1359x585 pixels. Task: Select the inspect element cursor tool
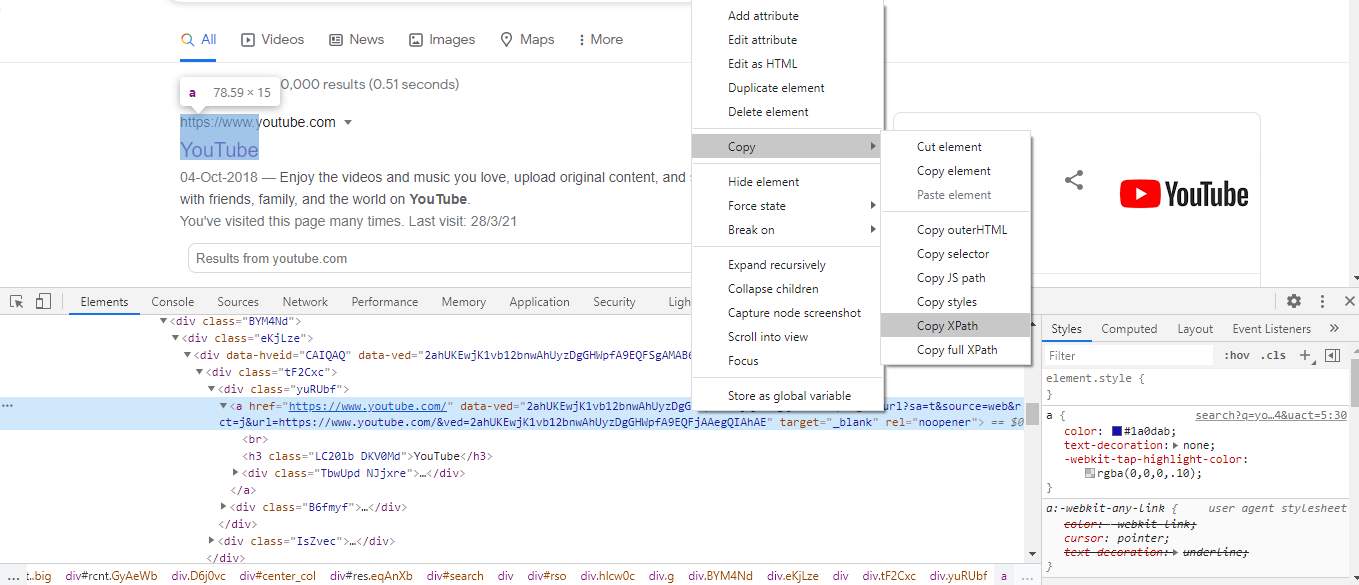[15, 301]
